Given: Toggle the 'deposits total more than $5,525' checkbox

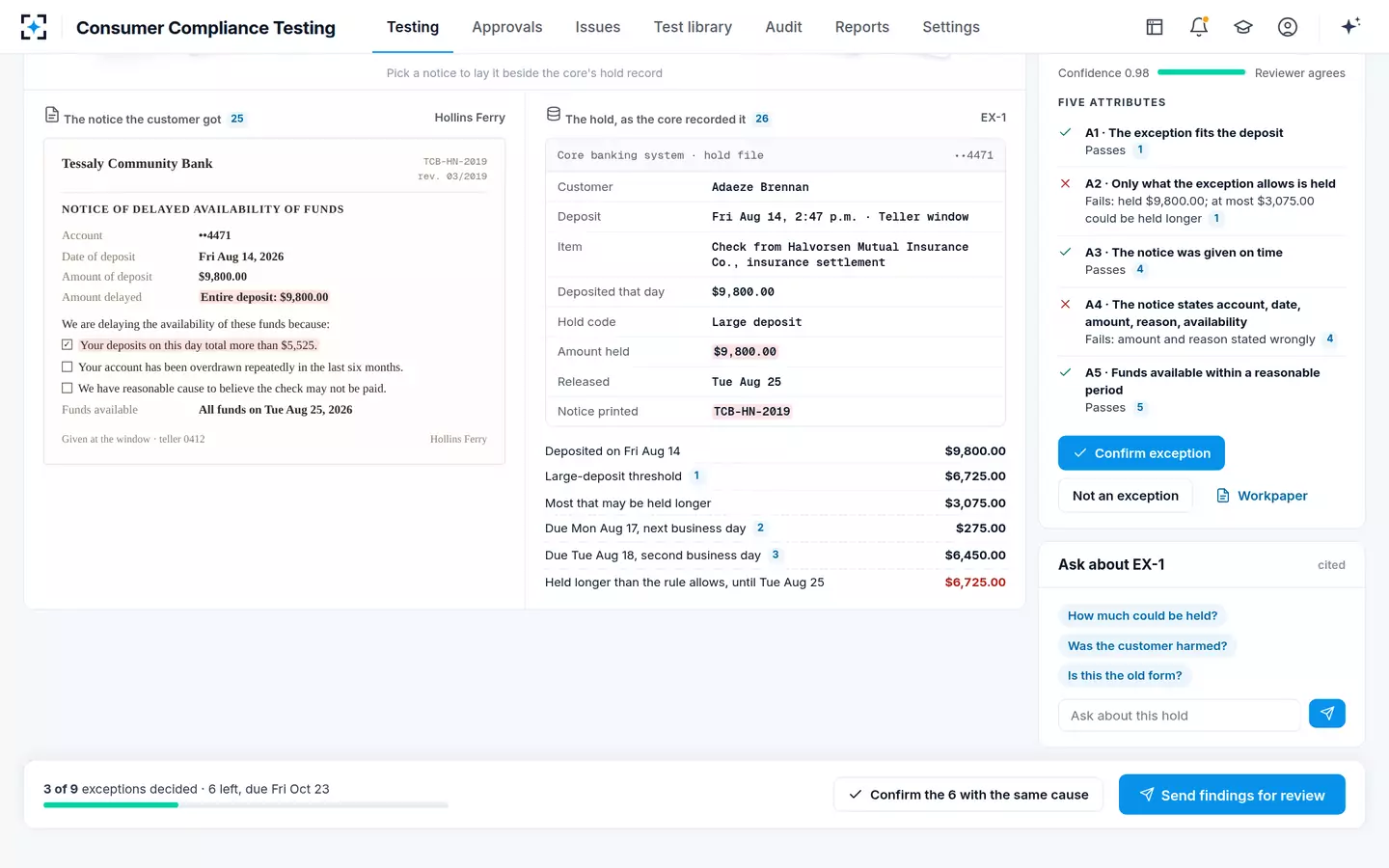Looking at the screenshot, I should tap(68, 344).
